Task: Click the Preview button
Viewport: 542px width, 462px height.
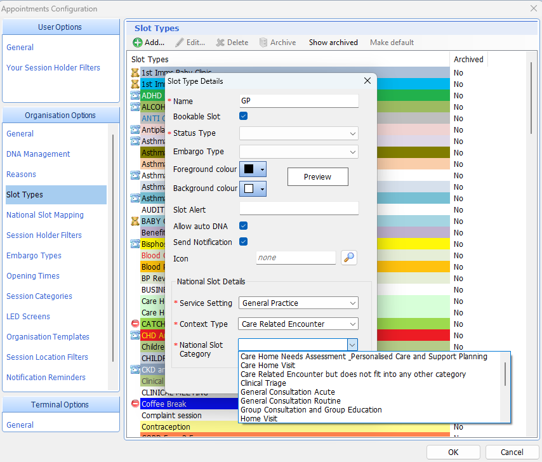Action: coord(317,177)
